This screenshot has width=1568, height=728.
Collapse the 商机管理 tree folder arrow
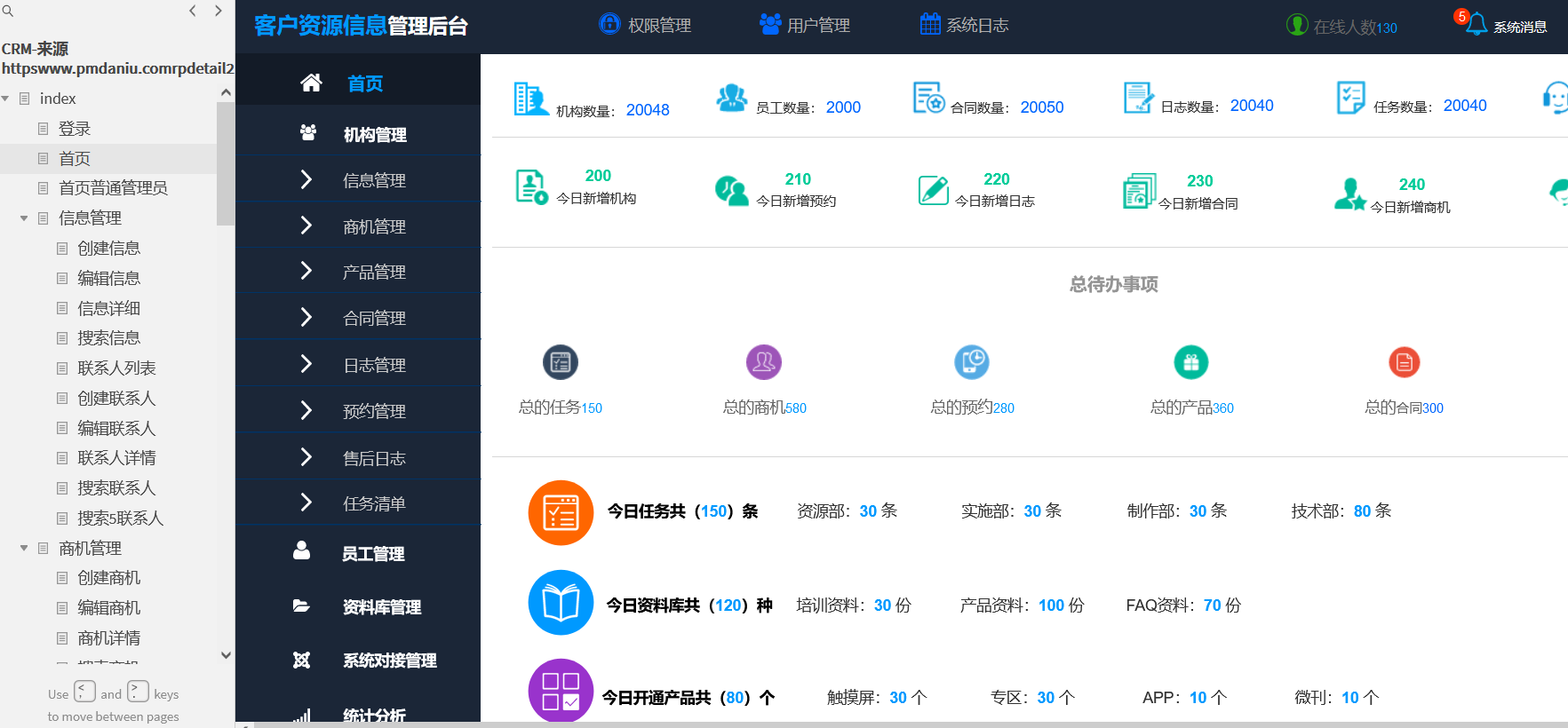click(x=24, y=549)
